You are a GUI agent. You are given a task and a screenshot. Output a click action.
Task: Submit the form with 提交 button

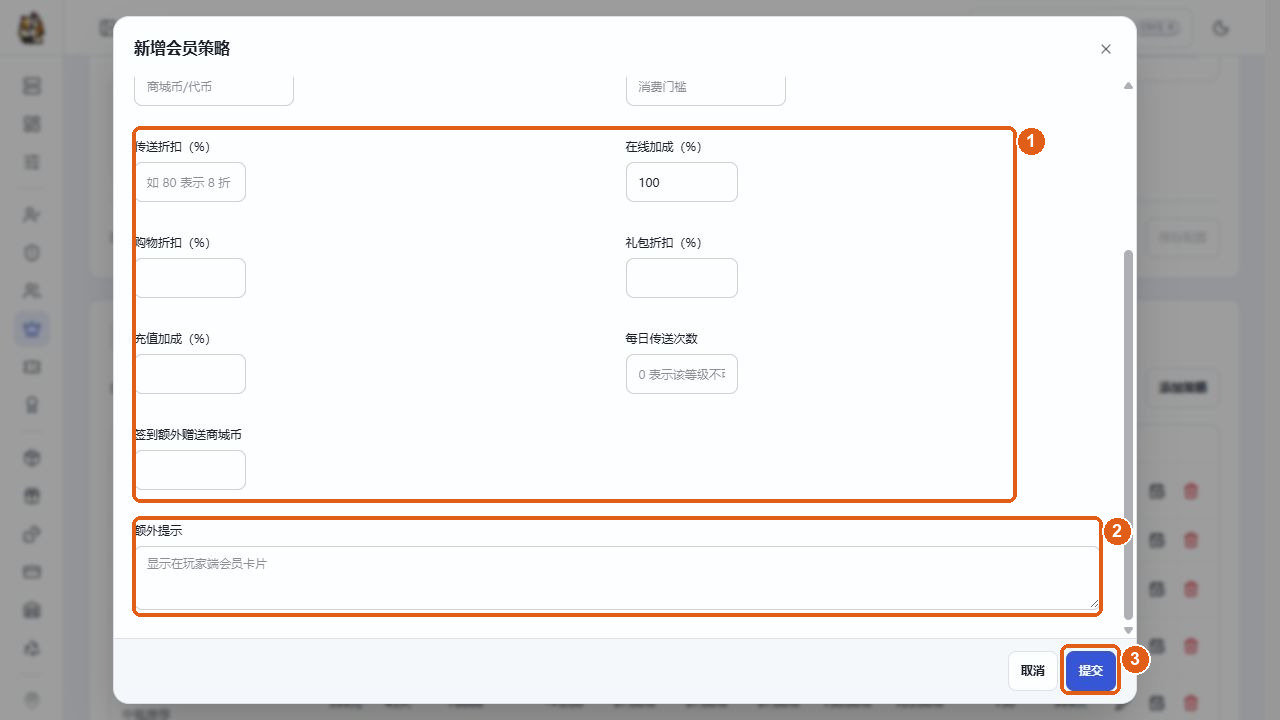click(x=1091, y=671)
